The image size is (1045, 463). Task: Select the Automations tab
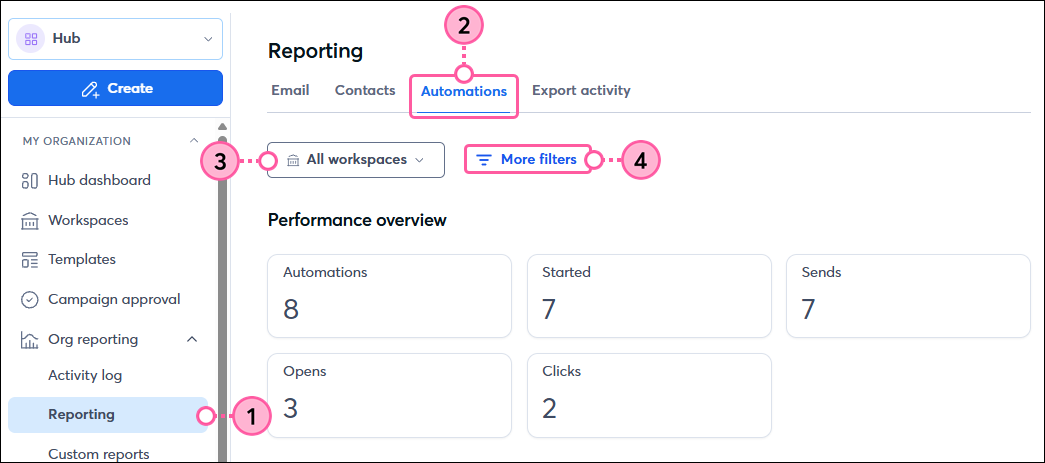click(x=464, y=91)
